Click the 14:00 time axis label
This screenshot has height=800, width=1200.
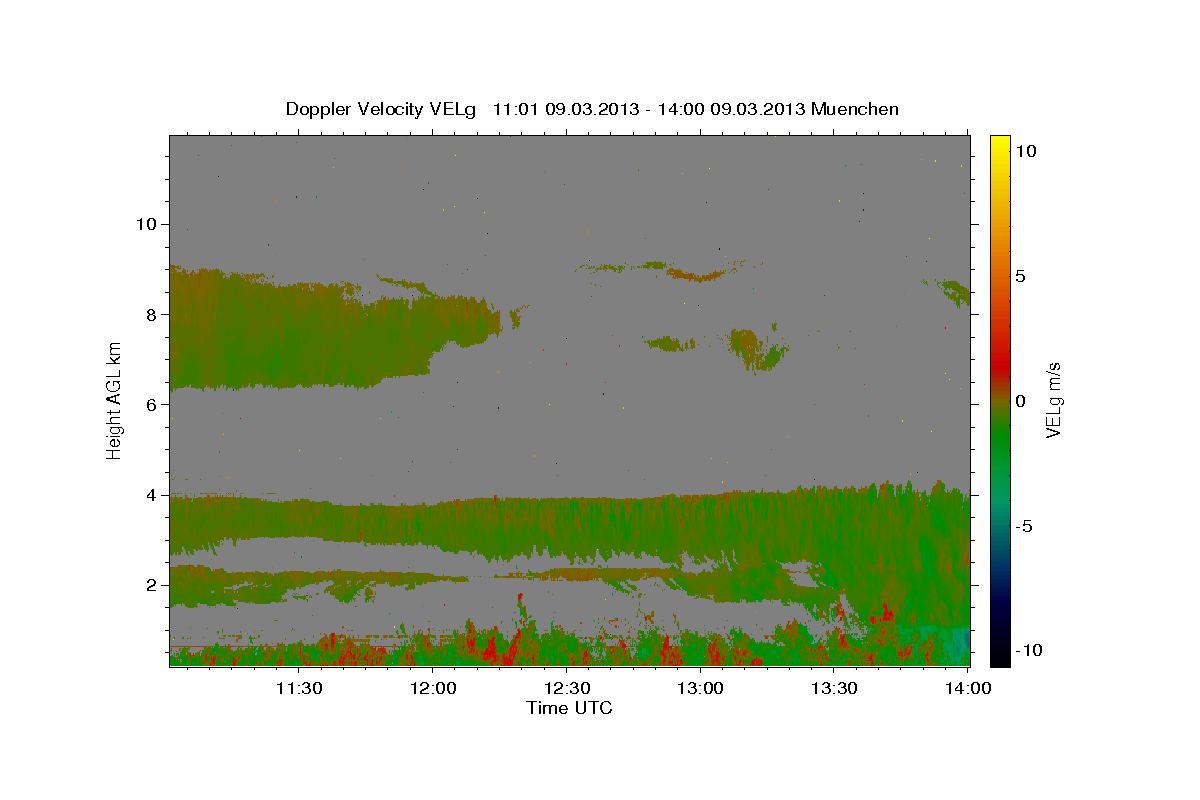tap(969, 688)
